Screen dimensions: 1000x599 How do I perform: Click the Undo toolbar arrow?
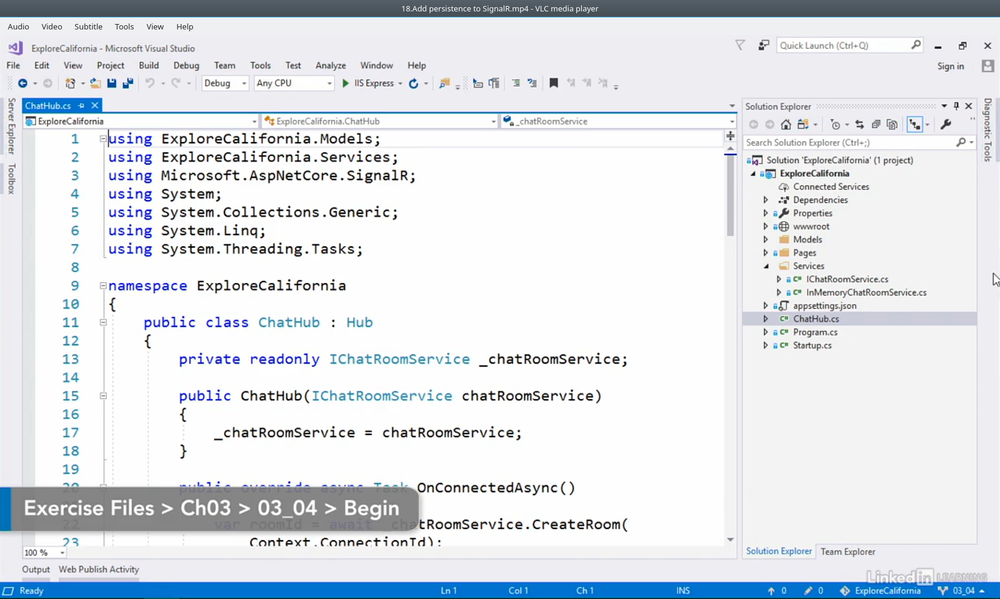point(150,84)
